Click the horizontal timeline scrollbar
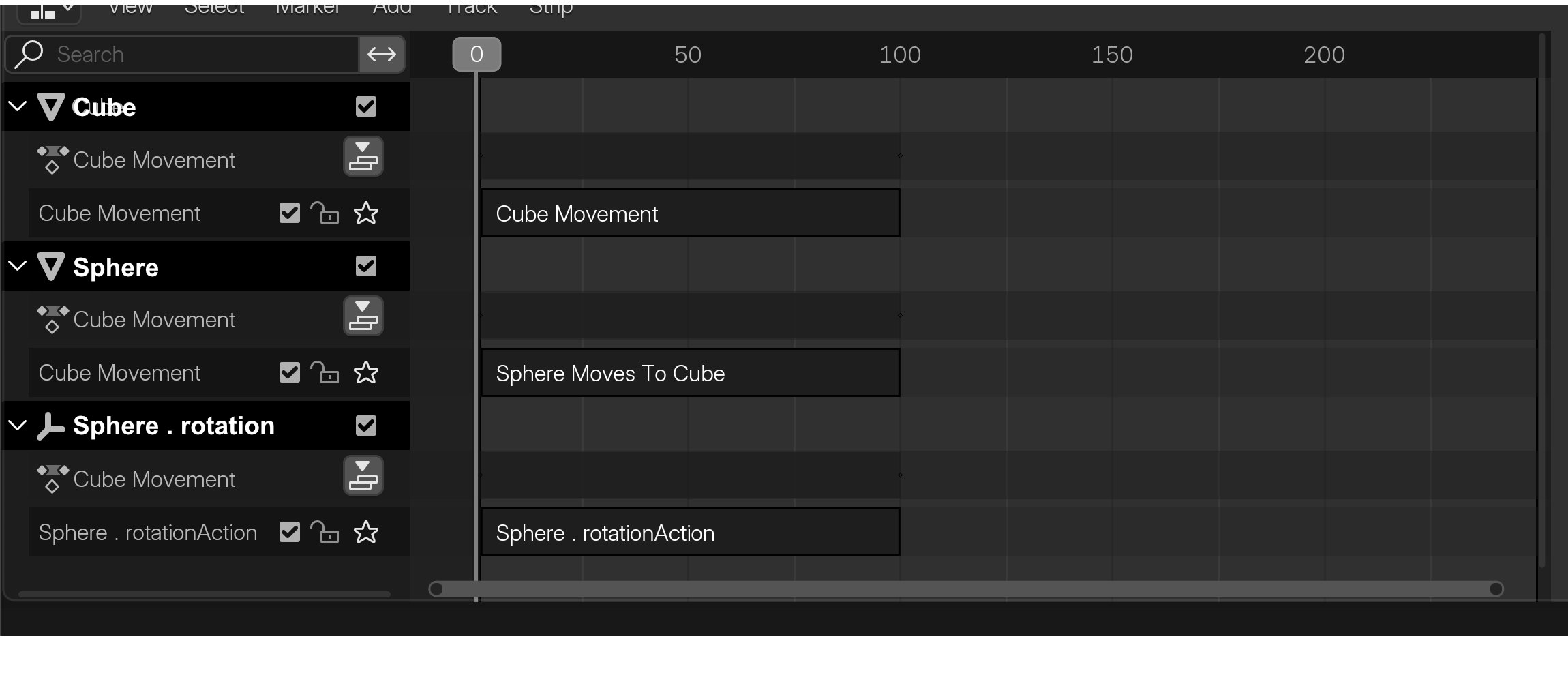The width and height of the screenshot is (1568, 699). (x=966, y=589)
